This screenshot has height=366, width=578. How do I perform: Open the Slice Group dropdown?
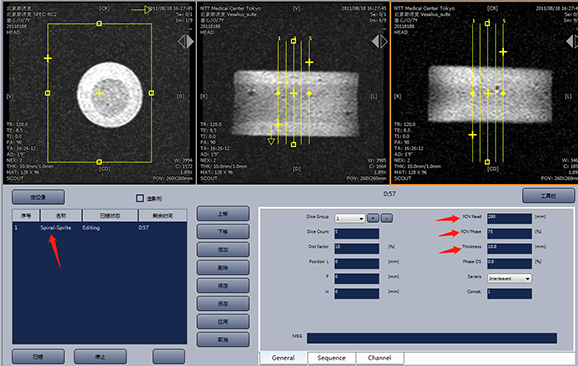350,218
